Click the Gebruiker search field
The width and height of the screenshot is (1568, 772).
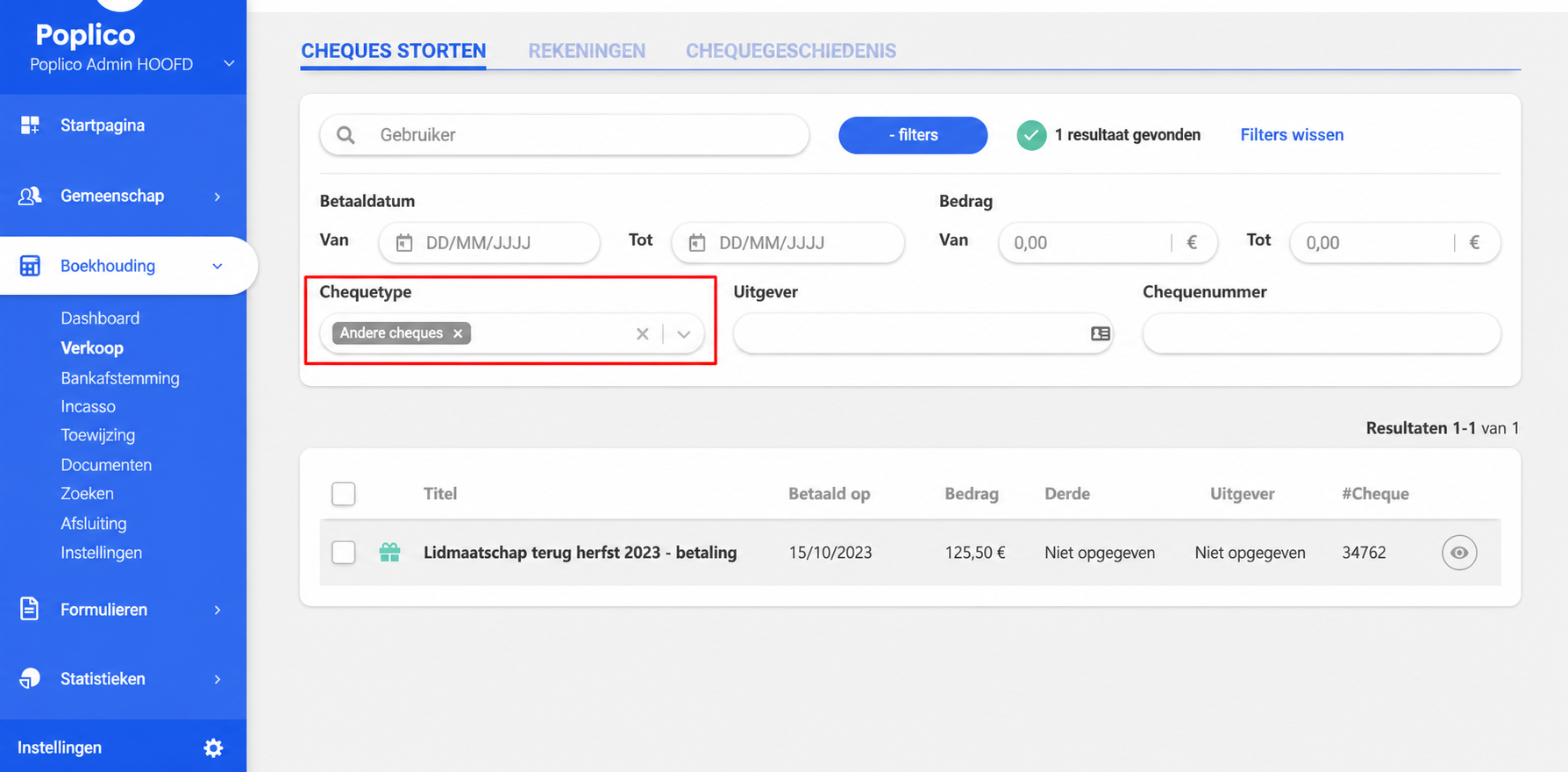[x=564, y=135]
